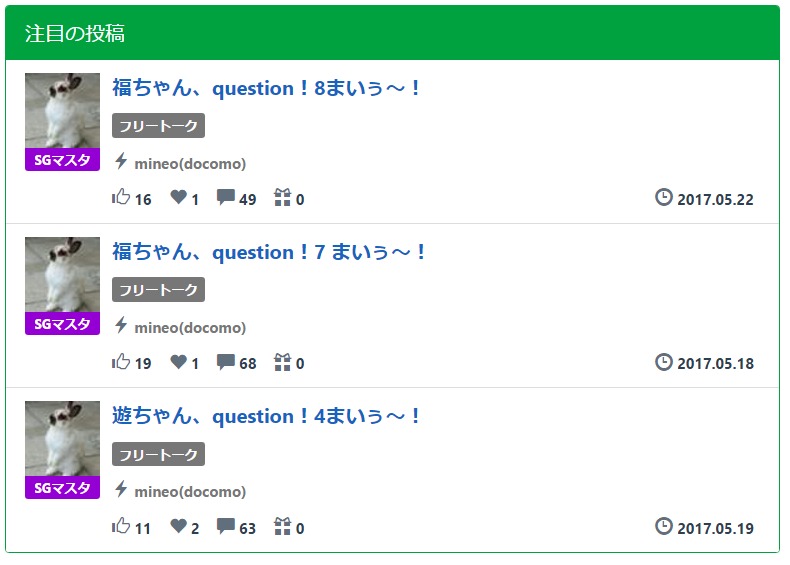Open post 遊ちゃん、question！4まいぅ～！
The height and width of the screenshot is (565, 790).
pos(267,416)
